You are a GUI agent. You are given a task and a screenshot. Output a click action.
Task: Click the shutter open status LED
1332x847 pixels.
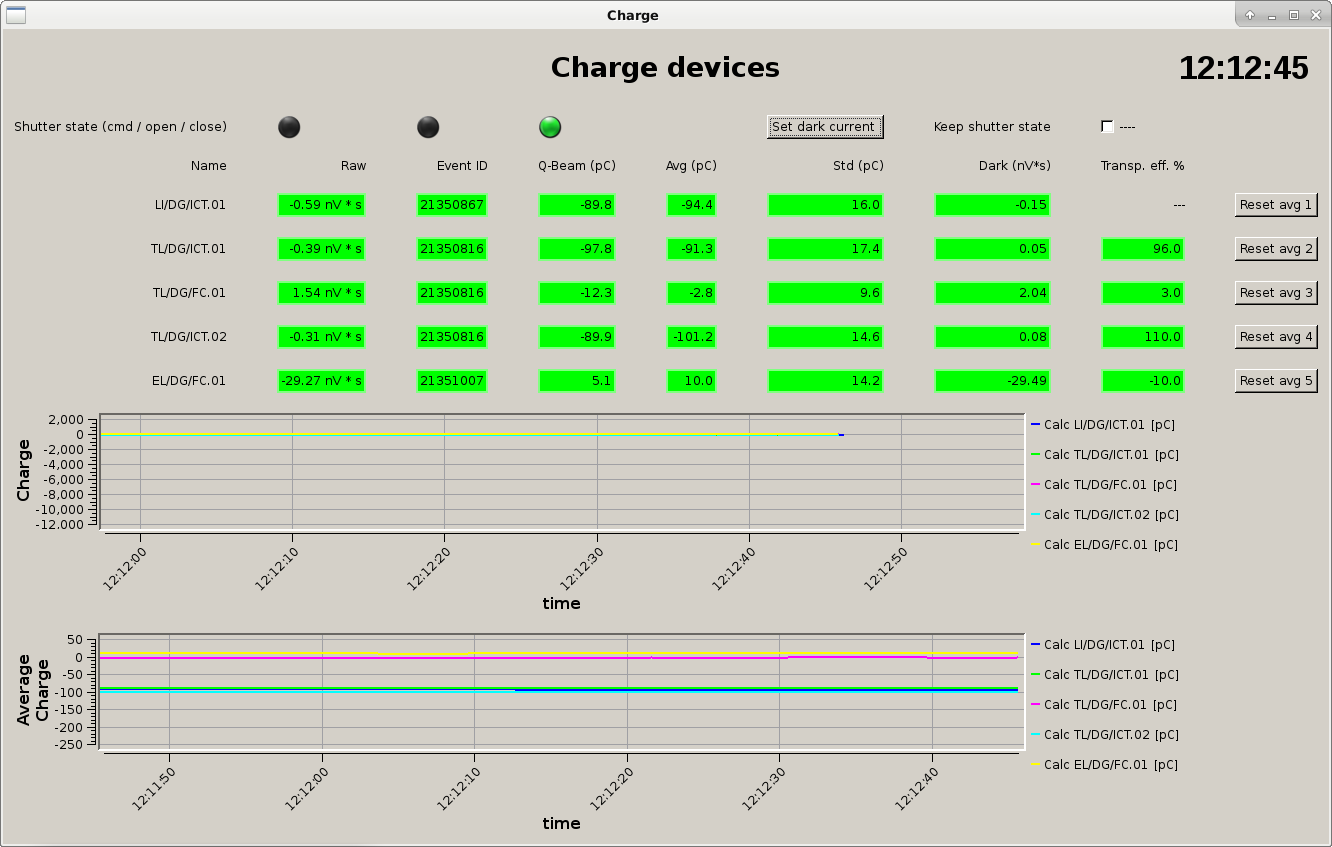(428, 127)
